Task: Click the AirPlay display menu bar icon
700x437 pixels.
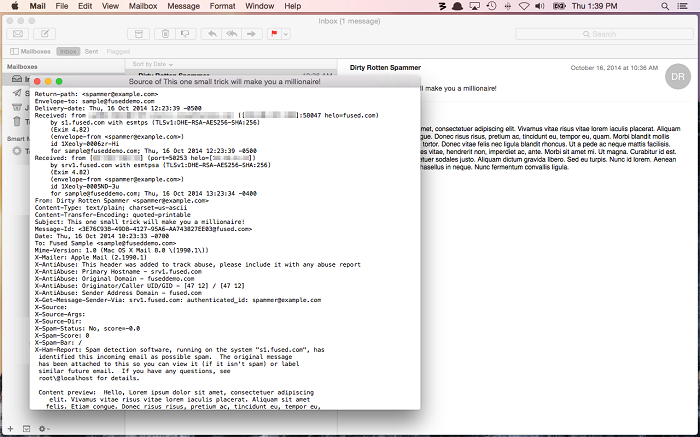Action: click(475, 6)
